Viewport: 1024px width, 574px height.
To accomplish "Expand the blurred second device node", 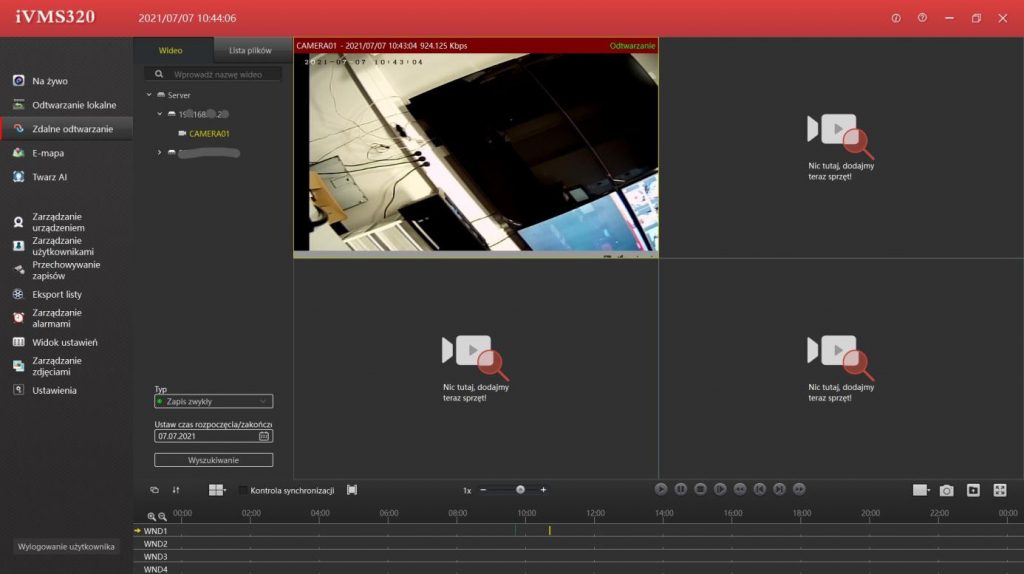I will (160, 152).
